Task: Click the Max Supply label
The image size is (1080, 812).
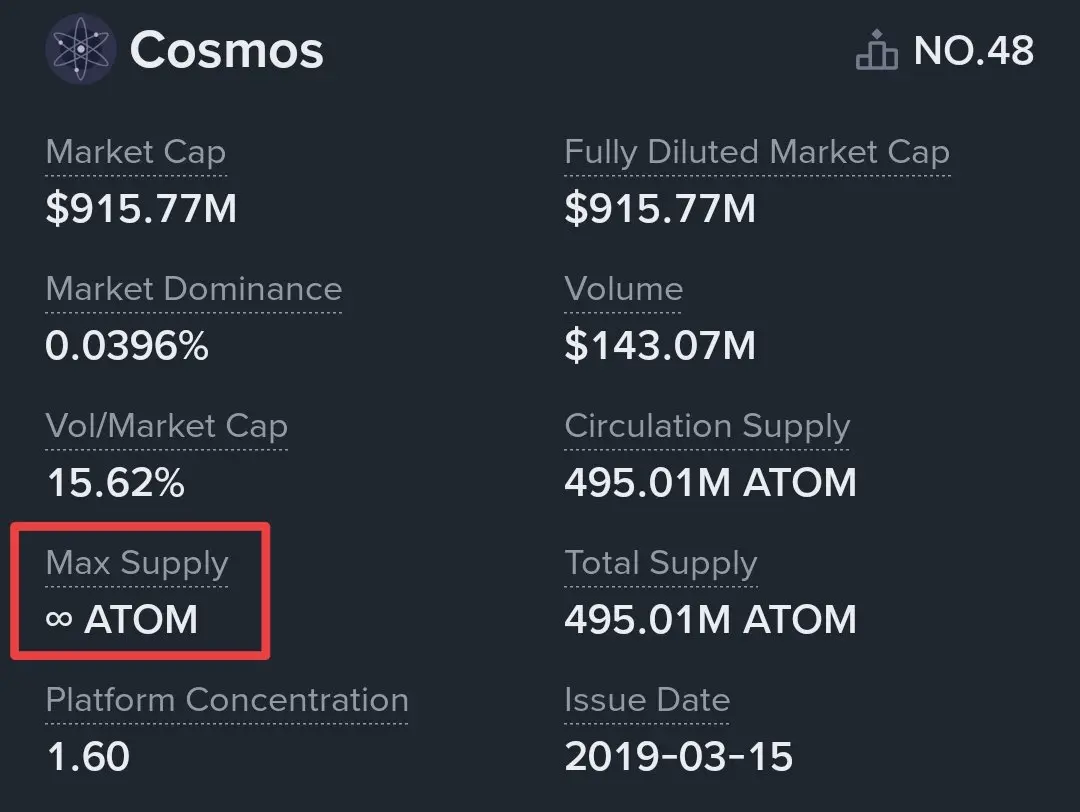Action: (x=137, y=563)
